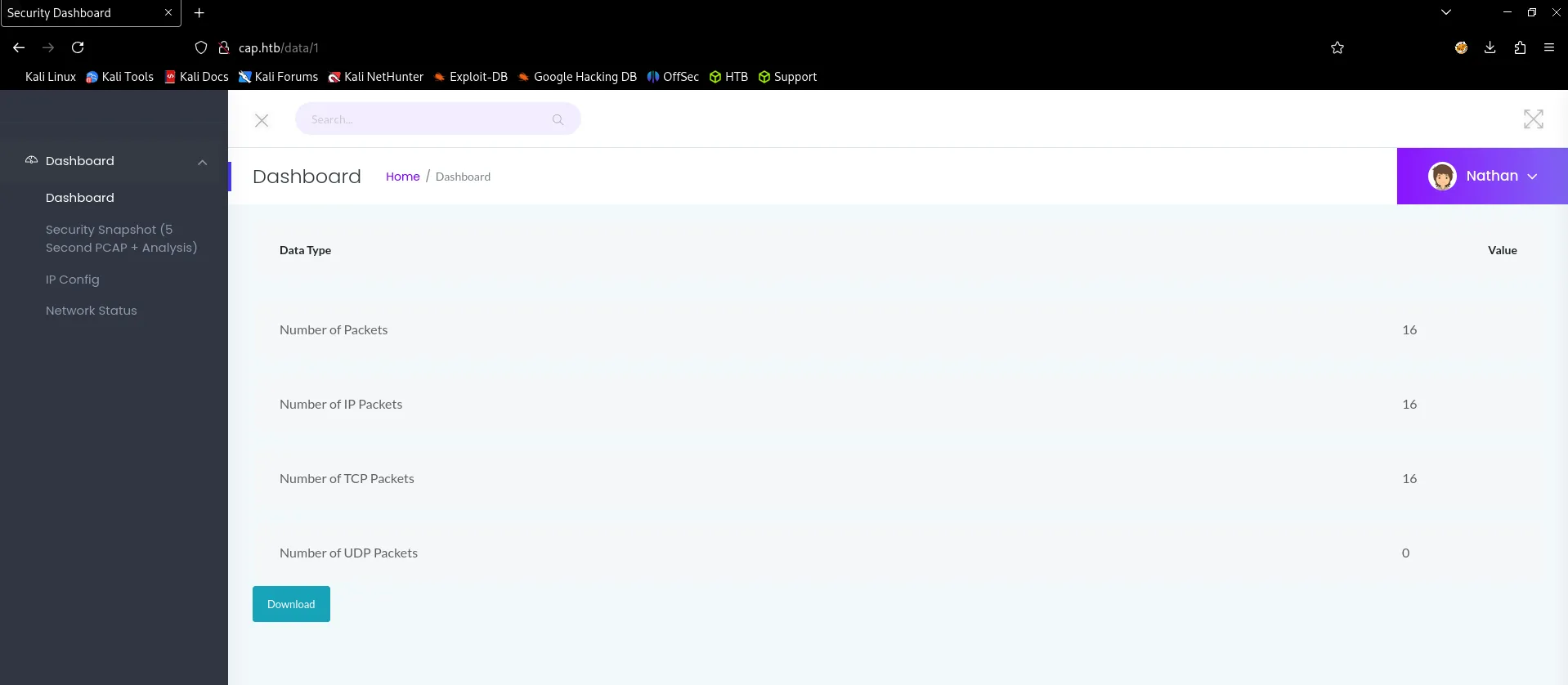Click the Dashboard page title heading
This screenshot has width=1568, height=685.
pyautogui.click(x=307, y=177)
